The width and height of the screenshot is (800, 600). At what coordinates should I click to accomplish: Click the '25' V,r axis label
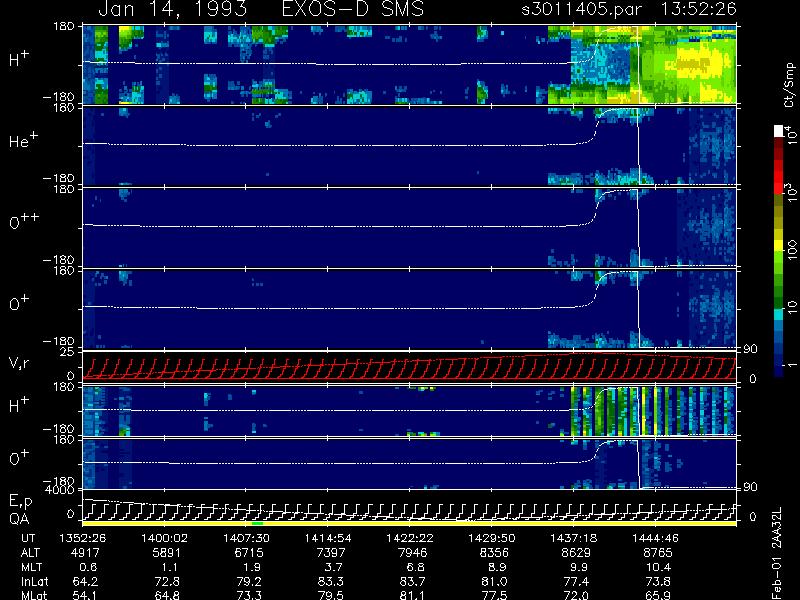[x=67, y=352]
